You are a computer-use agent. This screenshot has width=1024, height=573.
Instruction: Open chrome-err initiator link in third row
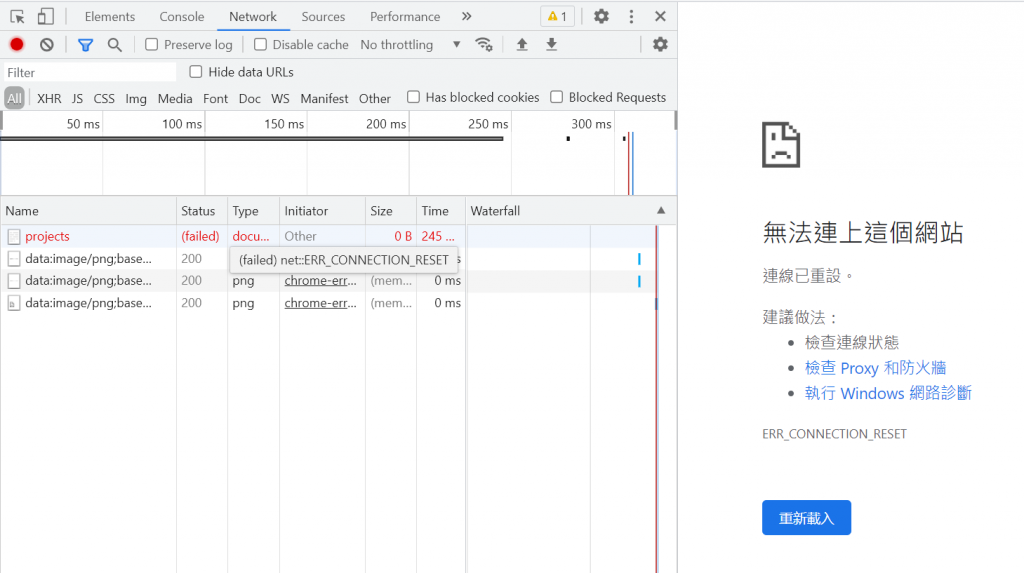click(x=321, y=280)
